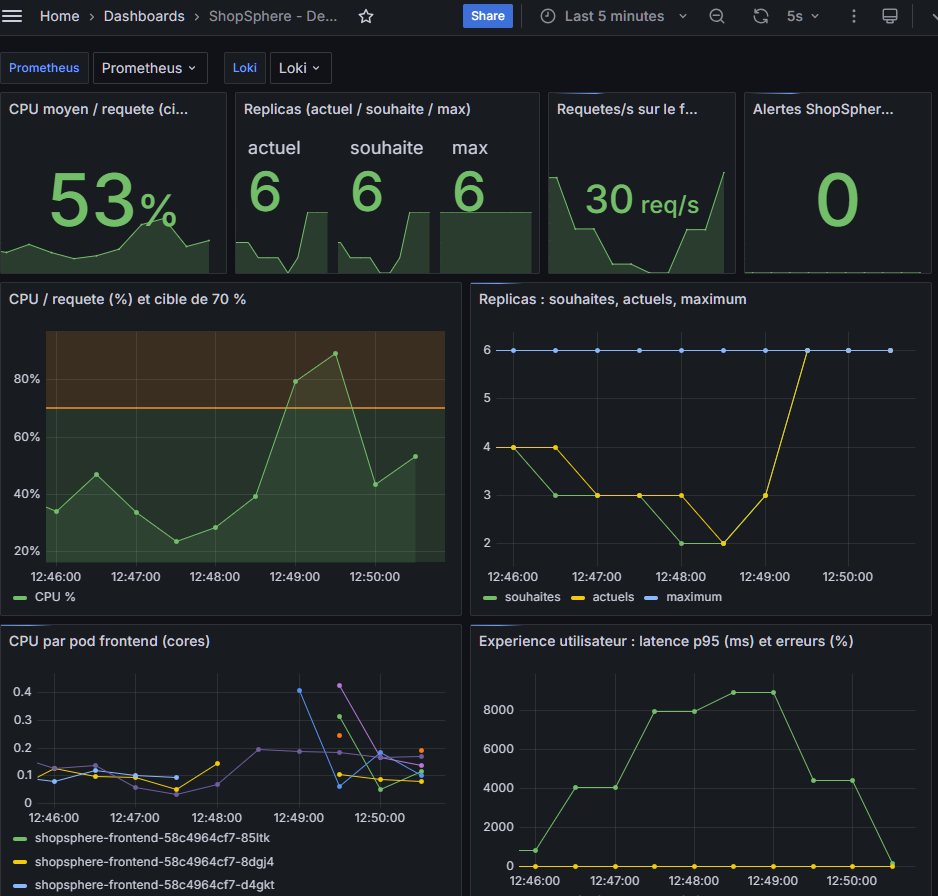Open the Last 5 minutes time range picker

[613, 16]
